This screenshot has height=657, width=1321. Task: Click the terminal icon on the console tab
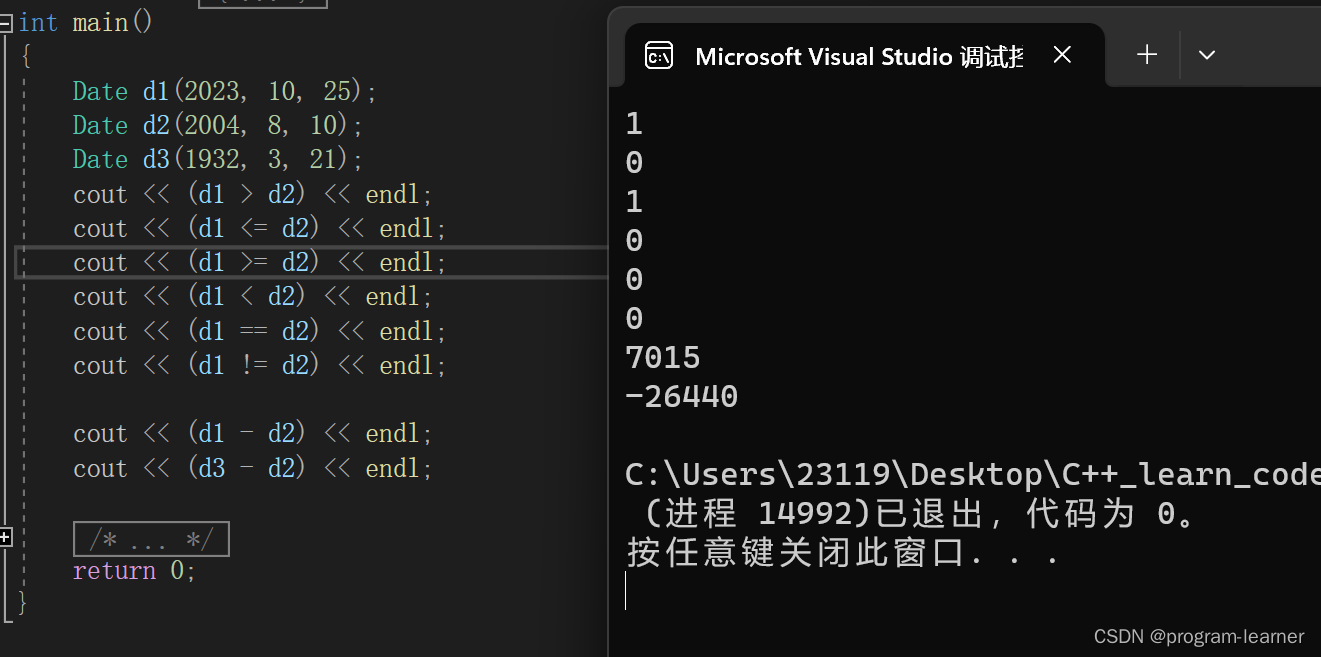[x=658, y=56]
